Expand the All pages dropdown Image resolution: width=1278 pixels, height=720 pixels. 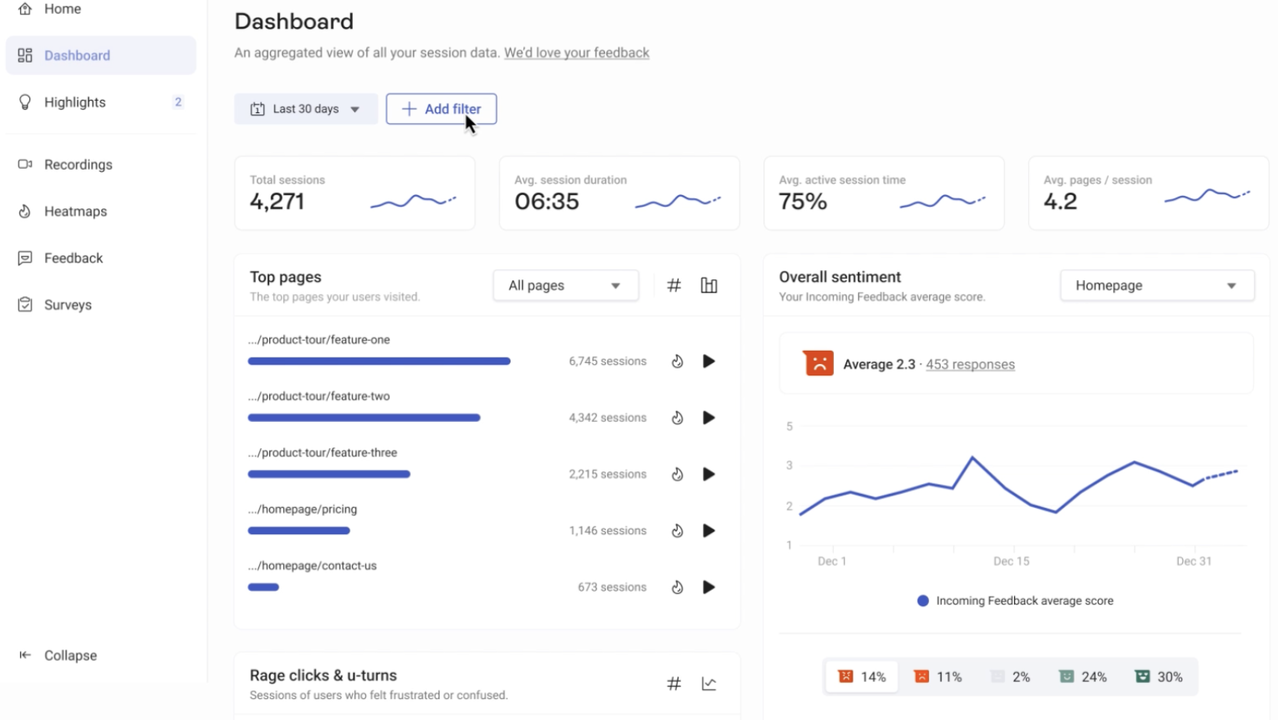(x=565, y=286)
